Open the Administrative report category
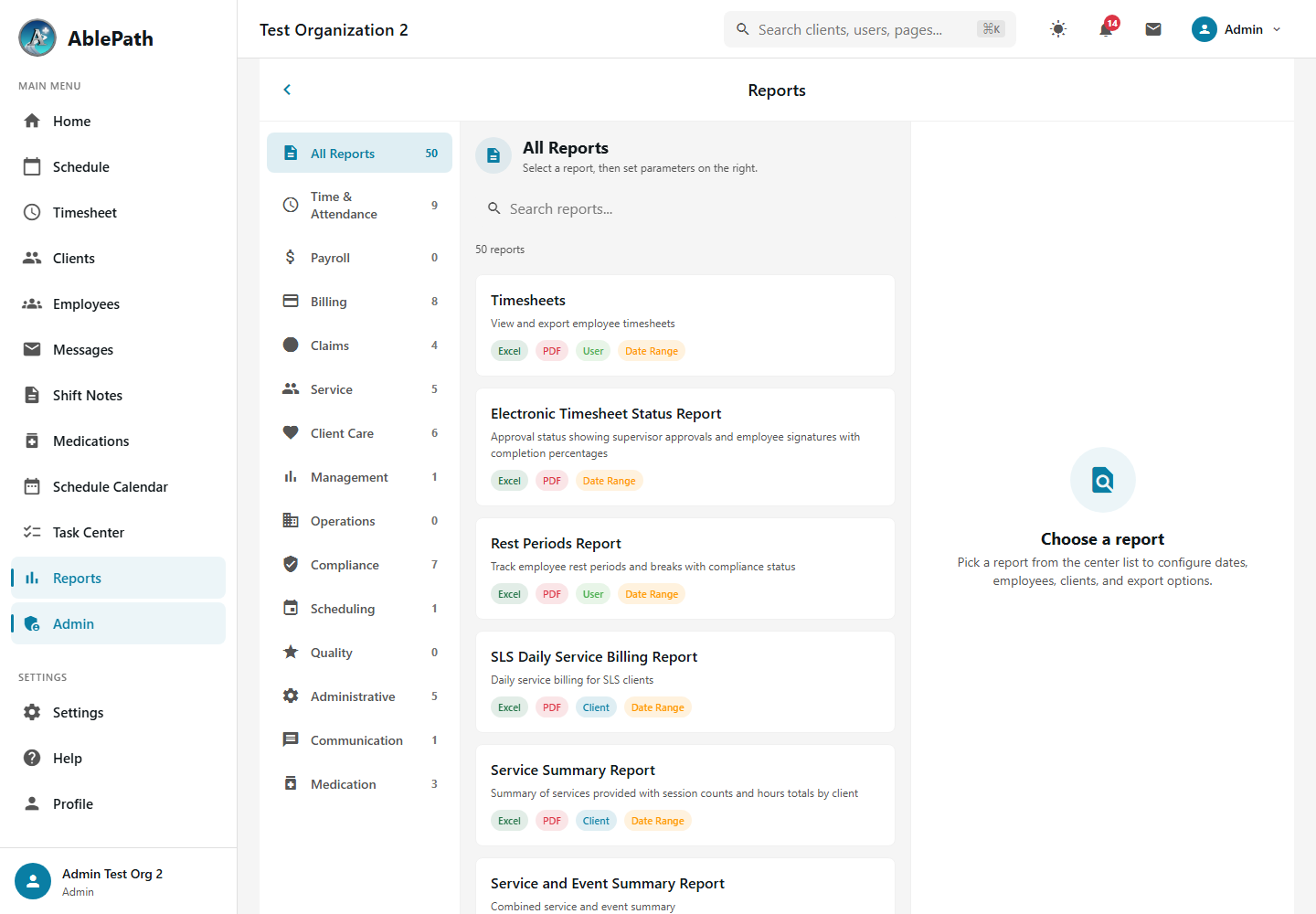 [359, 696]
